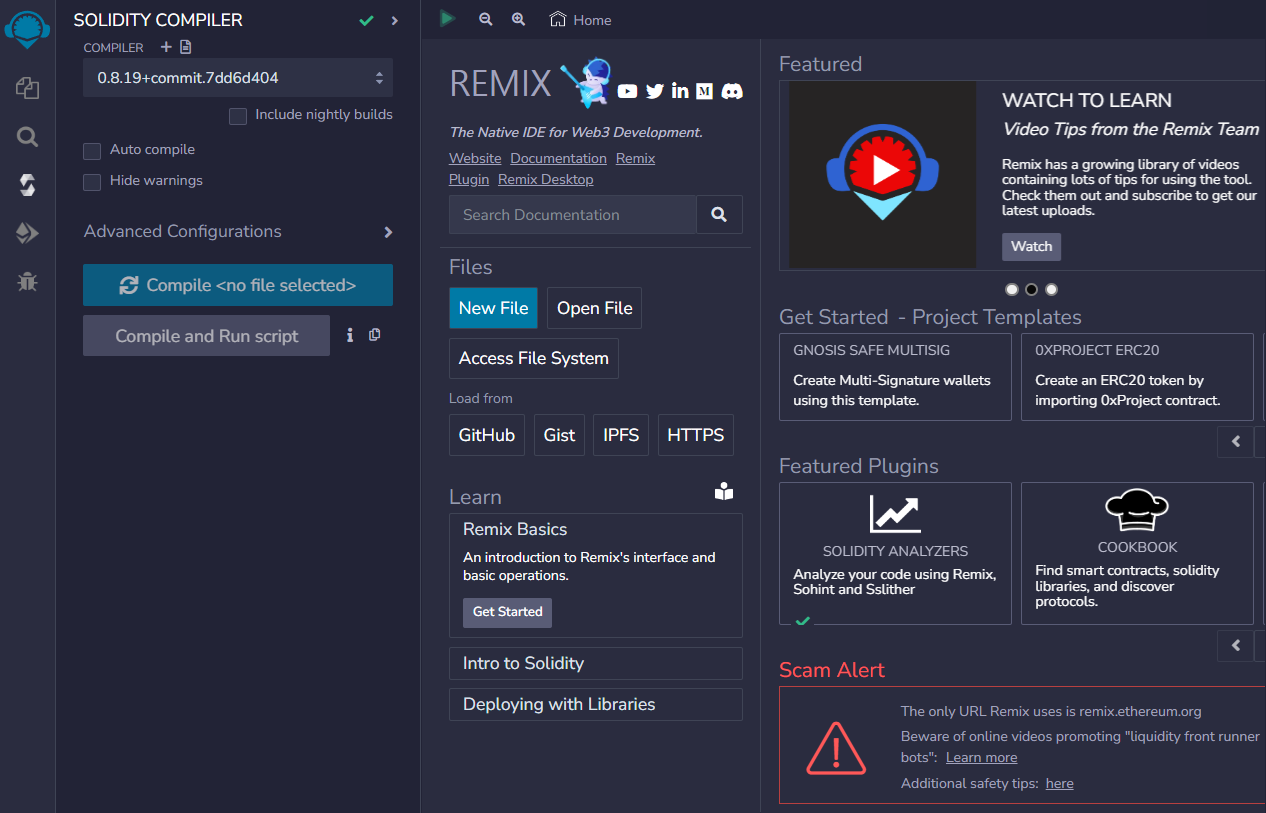The image size is (1266, 813).
Task: Enable the Auto compile checkbox
Action: (93, 151)
